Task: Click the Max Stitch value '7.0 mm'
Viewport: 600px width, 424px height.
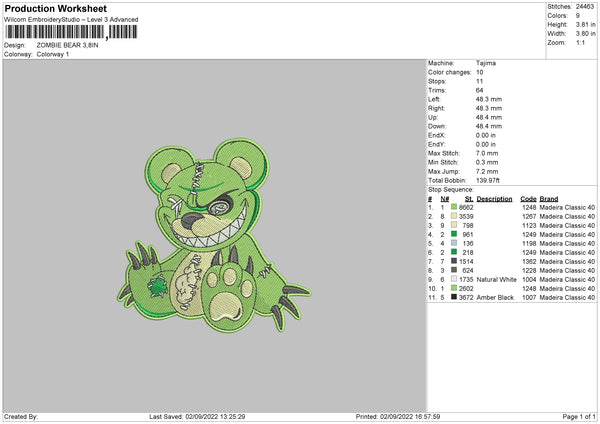Action: point(487,153)
